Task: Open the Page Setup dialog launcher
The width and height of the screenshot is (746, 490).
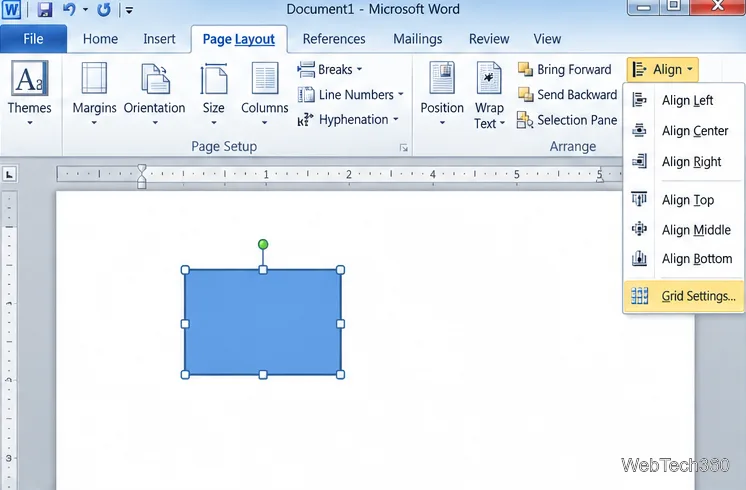Action: (403, 148)
